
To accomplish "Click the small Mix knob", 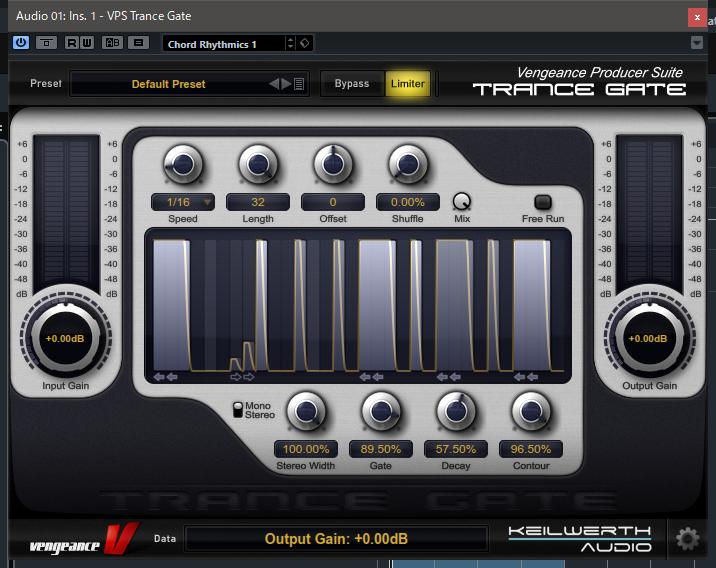I will [x=462, y=201].
